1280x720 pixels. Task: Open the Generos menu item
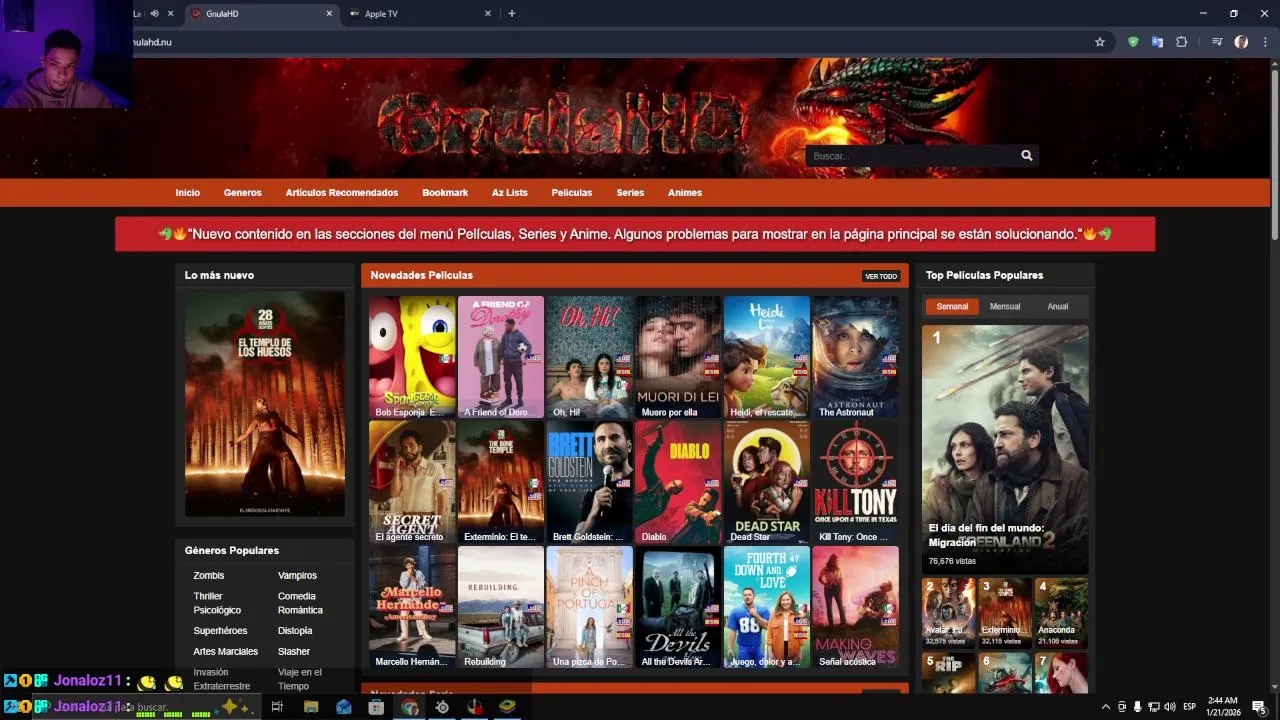243,193
